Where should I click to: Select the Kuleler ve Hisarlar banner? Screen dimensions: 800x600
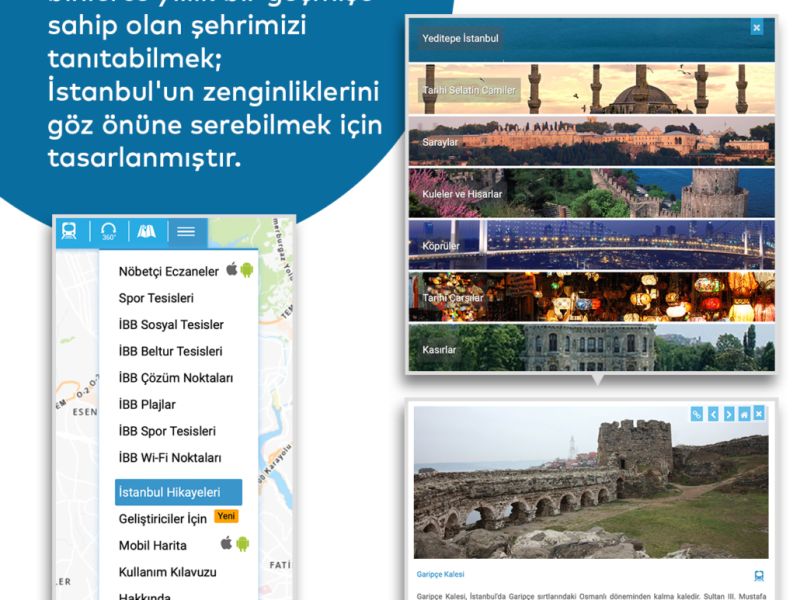tap(591, 193)
